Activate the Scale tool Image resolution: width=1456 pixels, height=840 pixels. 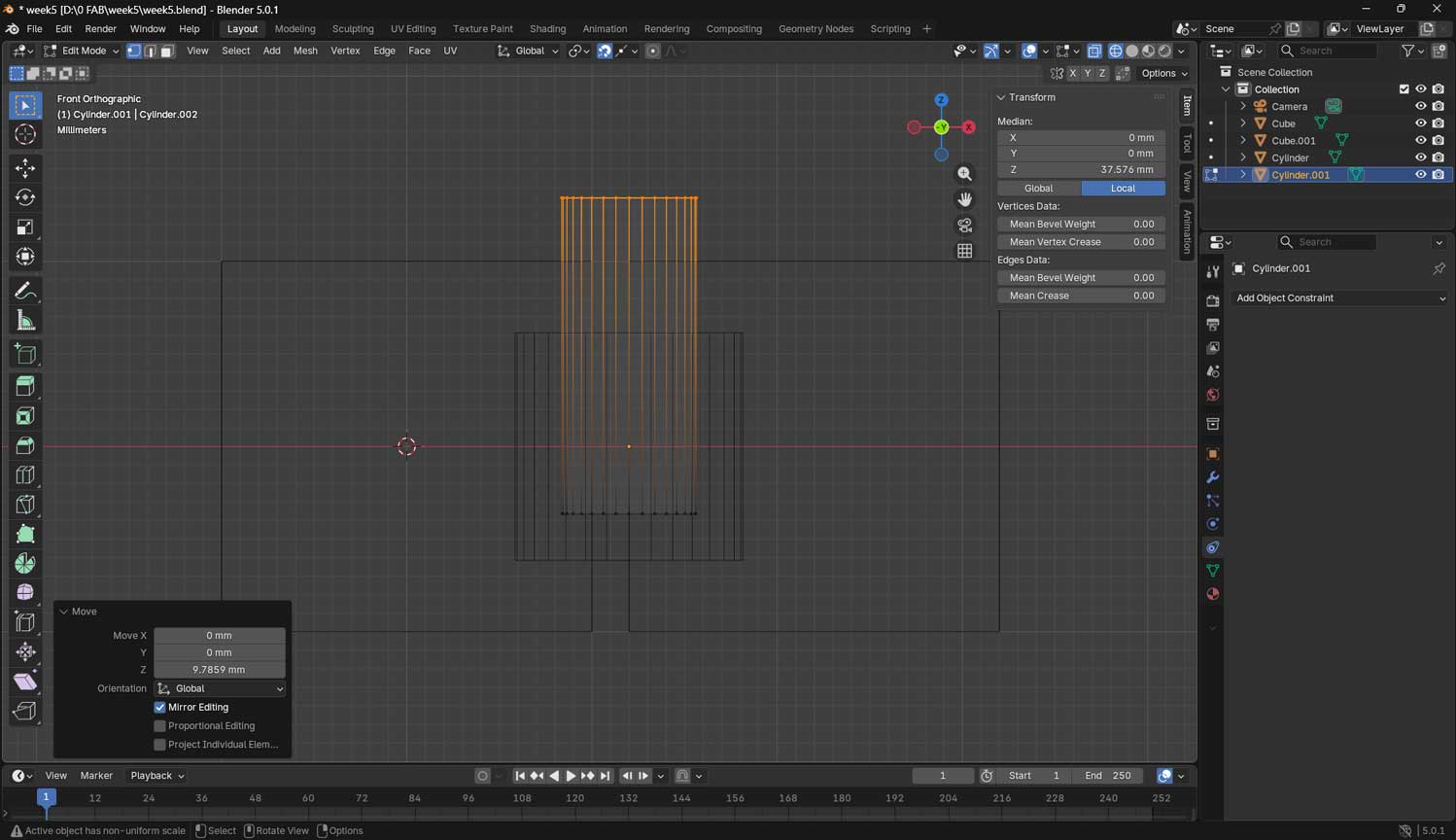point(25,227)
